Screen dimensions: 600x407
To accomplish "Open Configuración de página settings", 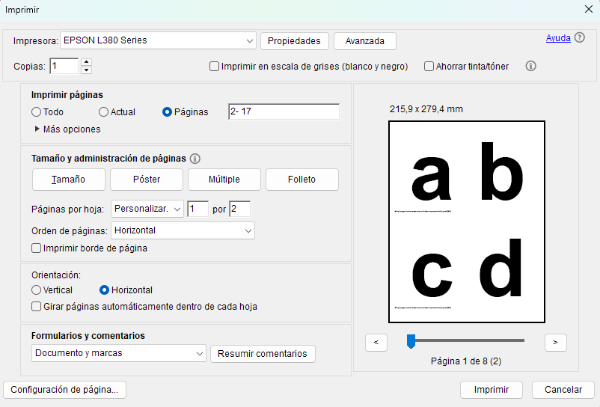I will (x=66, y=390).
